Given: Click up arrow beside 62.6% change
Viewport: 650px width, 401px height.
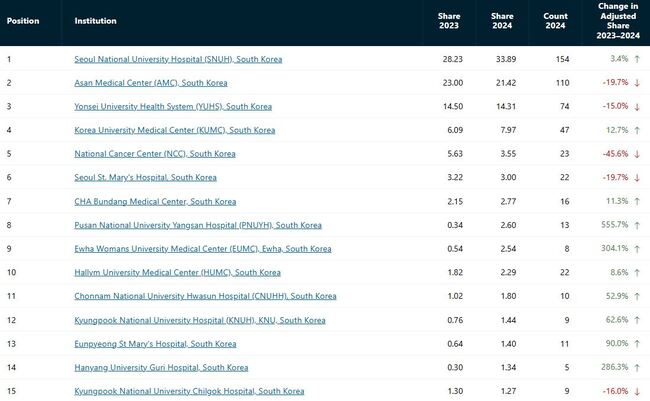Looking at the screenshot, I should pos(637,320).
